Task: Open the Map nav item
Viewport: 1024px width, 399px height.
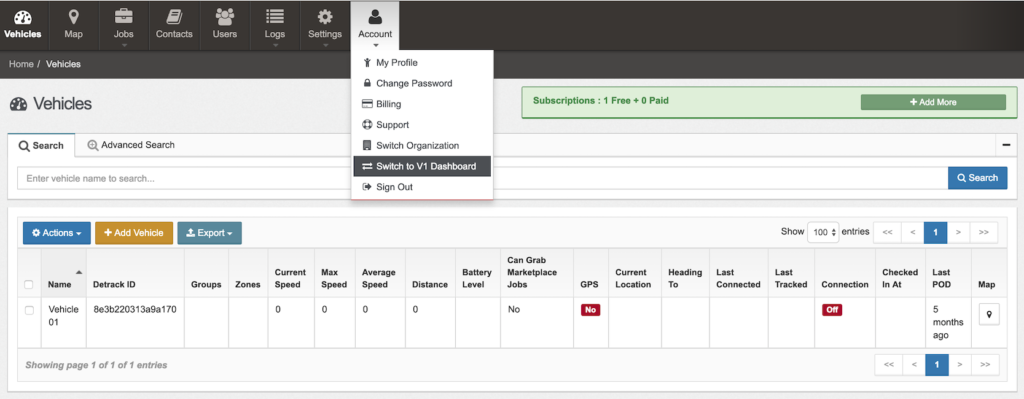Action: (x=74, y=25)
